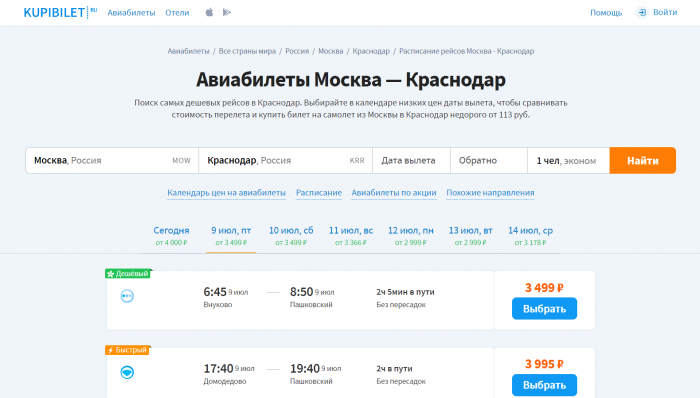Go to Все страны мира breadcrumb
This screenshot has width=700, height=398.
tap(247, 51)
